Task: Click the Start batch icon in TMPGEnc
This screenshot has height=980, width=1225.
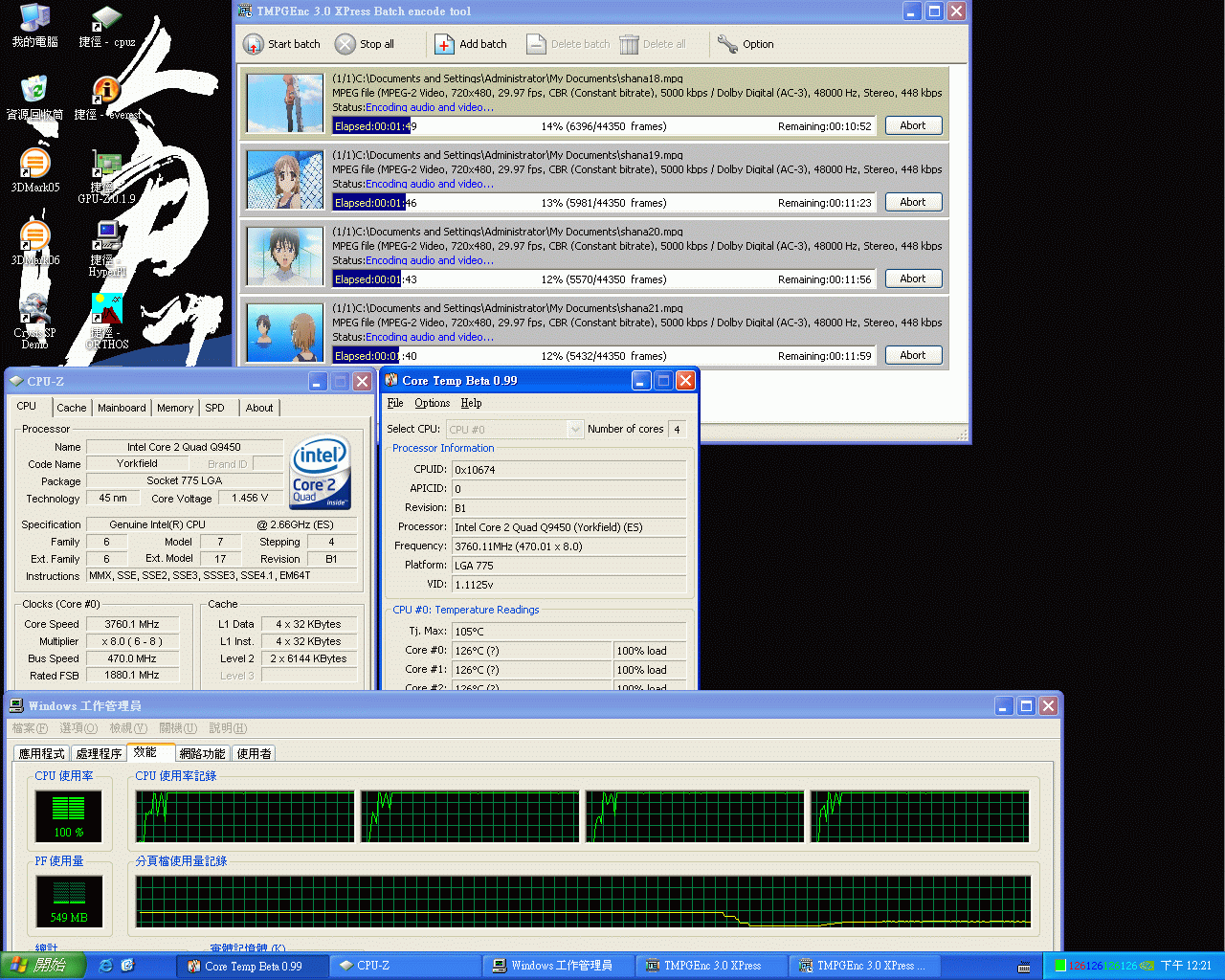Action: 253,44
